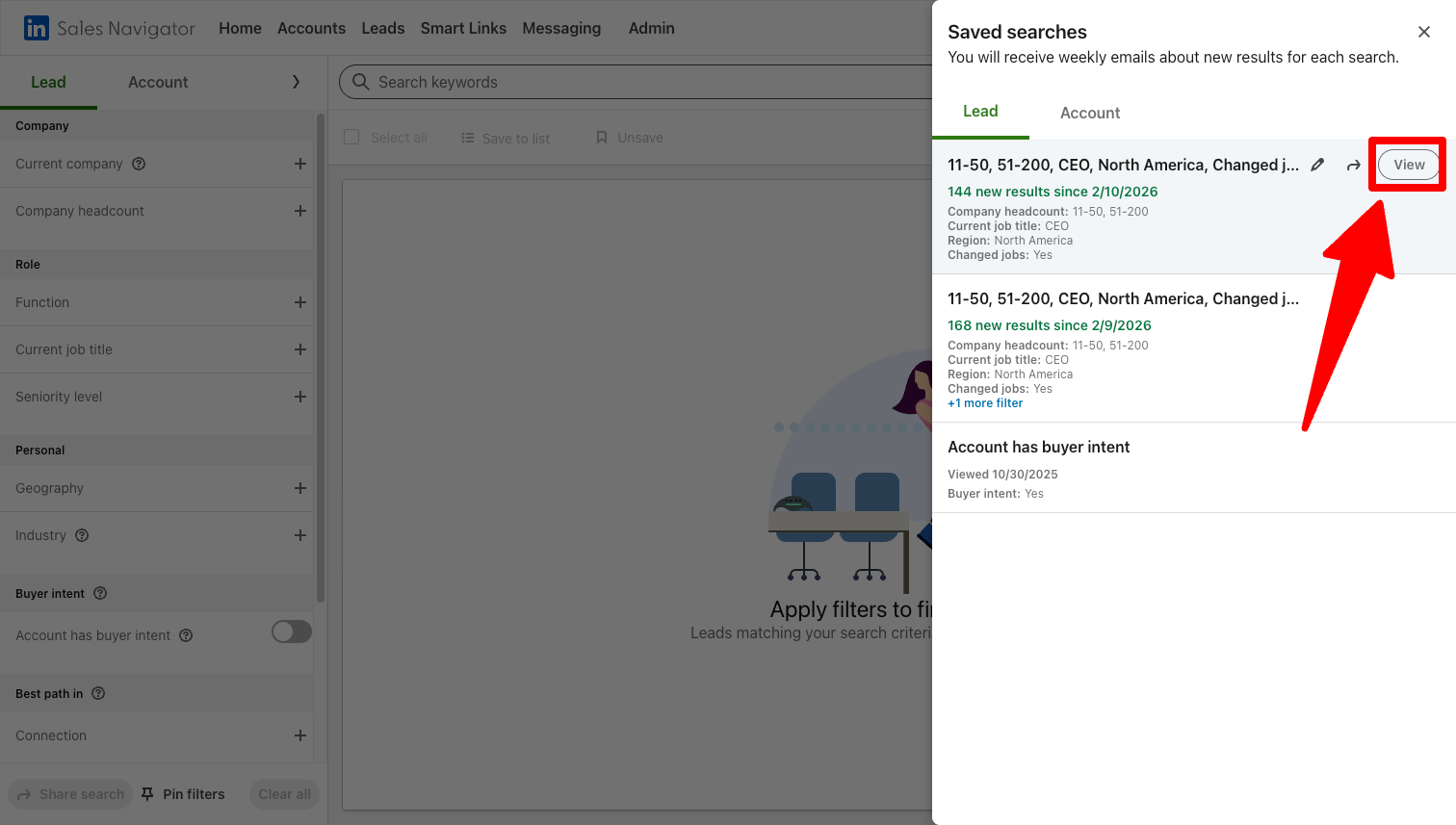Image resolution: width=1456 pixels, height=825 pixels.
Task: Expand Current job title filter
Action: click(x=300, y=349)
